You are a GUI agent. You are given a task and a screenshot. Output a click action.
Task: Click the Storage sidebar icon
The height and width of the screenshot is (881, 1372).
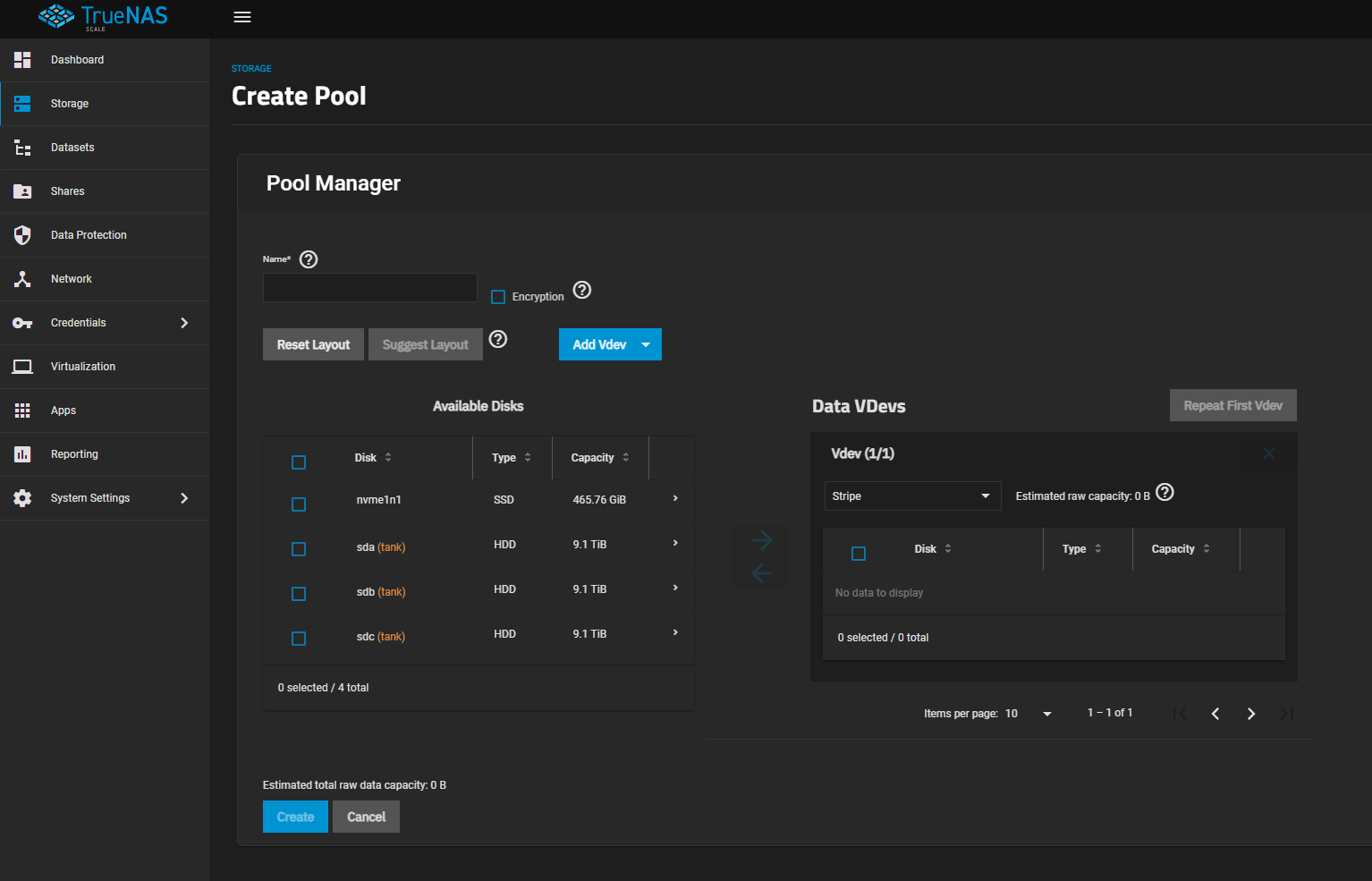(22, 104)
